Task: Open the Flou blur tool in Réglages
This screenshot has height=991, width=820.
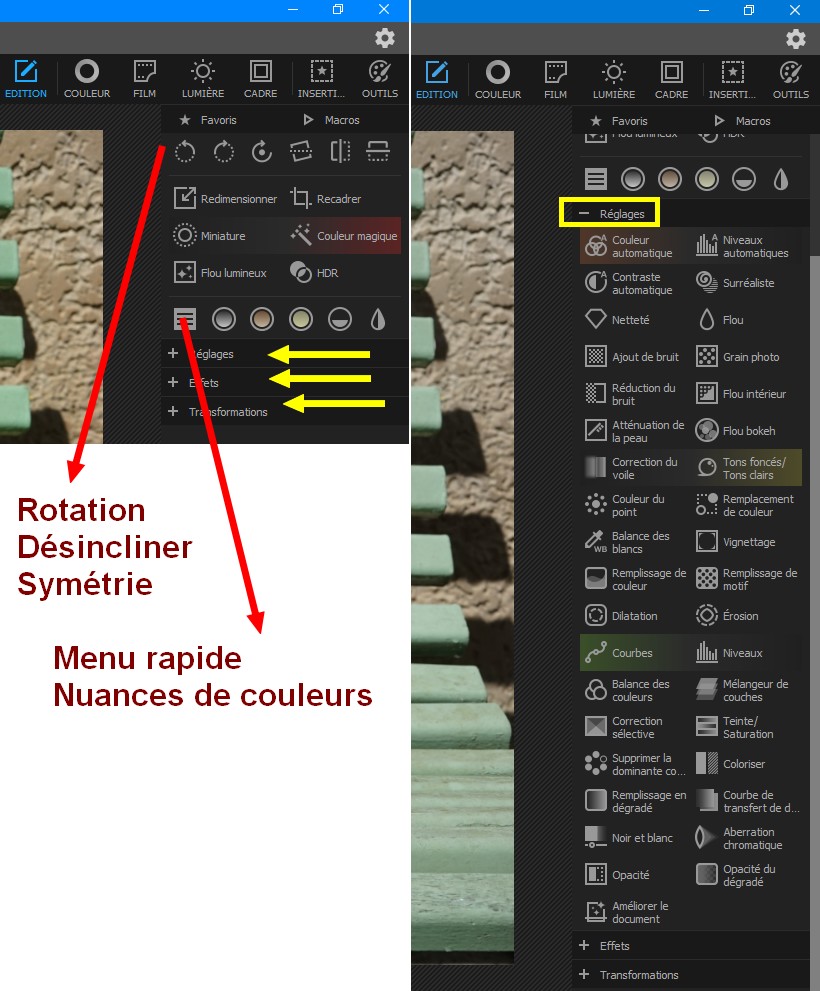Action: pos(747,320)
